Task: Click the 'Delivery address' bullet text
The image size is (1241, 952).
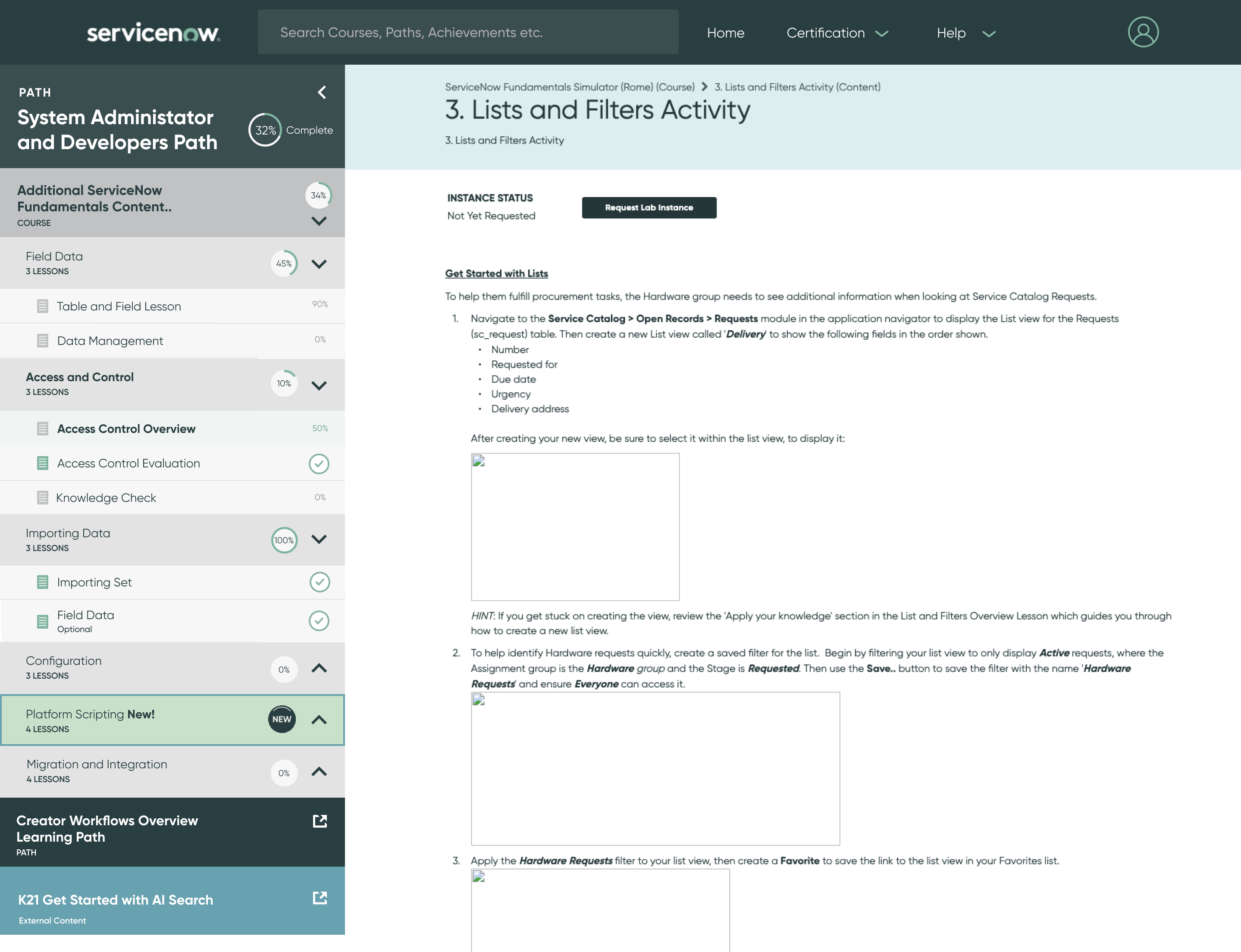Action: click(530, 409)
